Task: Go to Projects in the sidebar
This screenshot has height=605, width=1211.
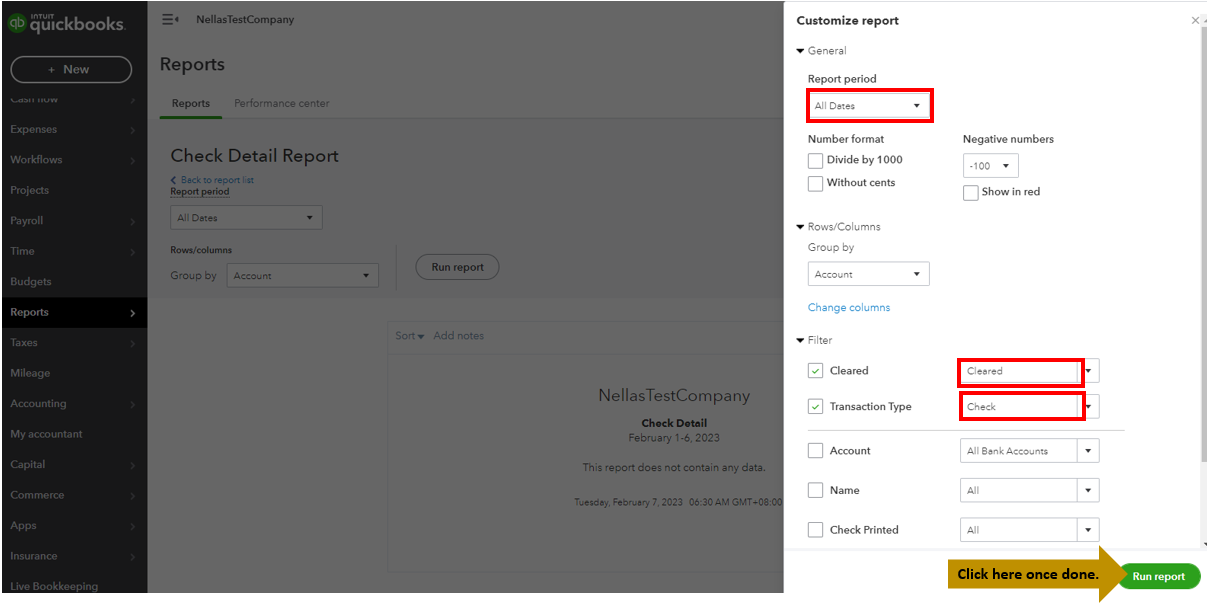Action: pyautogui.click(x=73, y=191)
